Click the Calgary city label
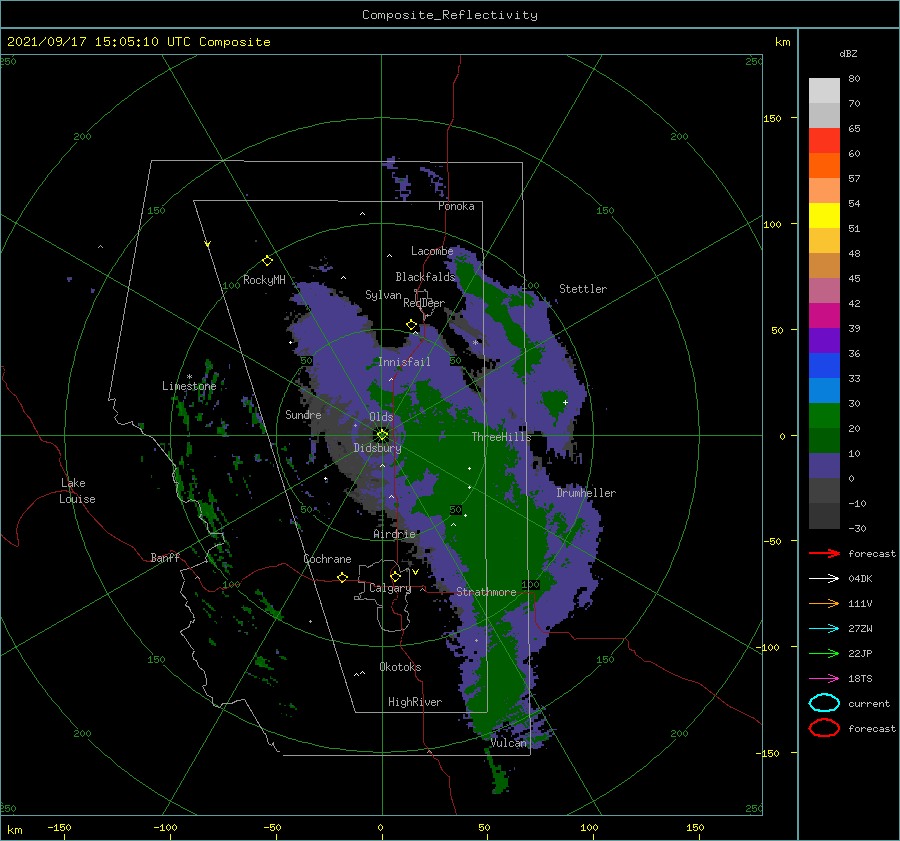This screenshot has height=841, width=900. [x=390, y=588]
